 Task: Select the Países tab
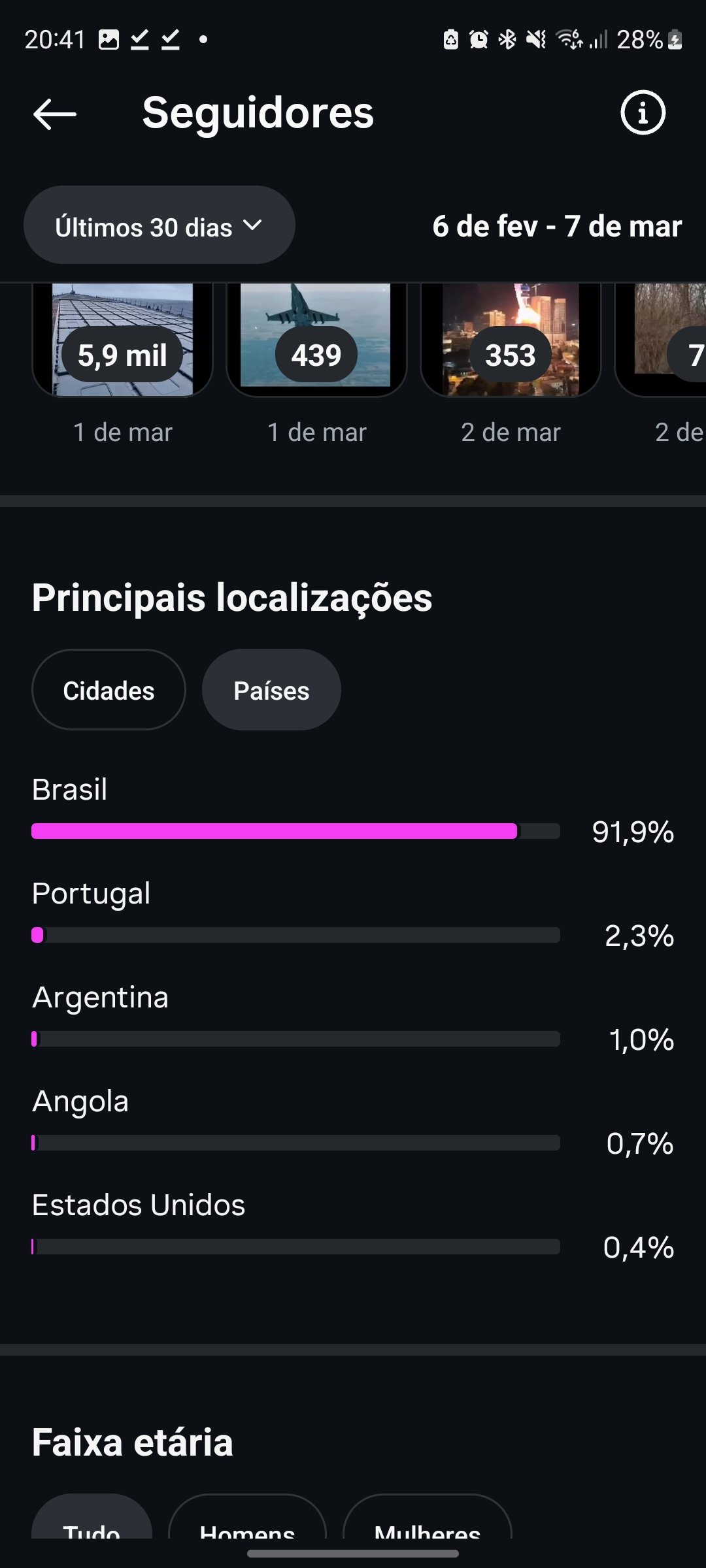(x=271, y=690)
